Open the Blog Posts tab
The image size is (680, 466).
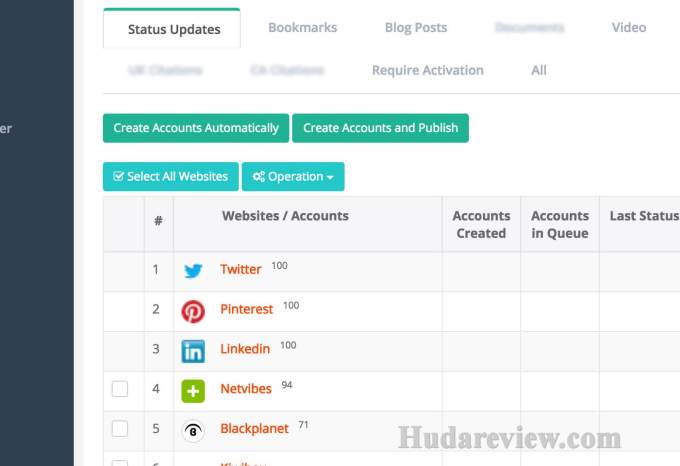pyautogui.click(x=416, y=27)
